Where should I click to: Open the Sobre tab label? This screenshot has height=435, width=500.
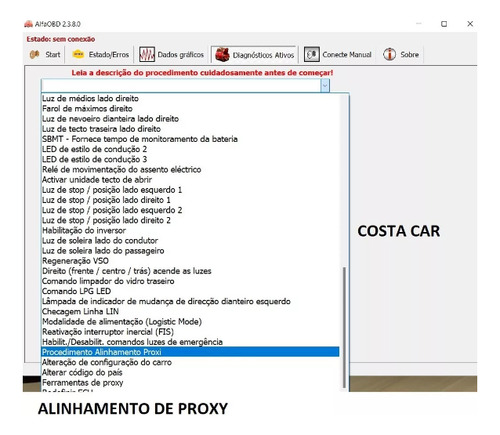[409, 55]
